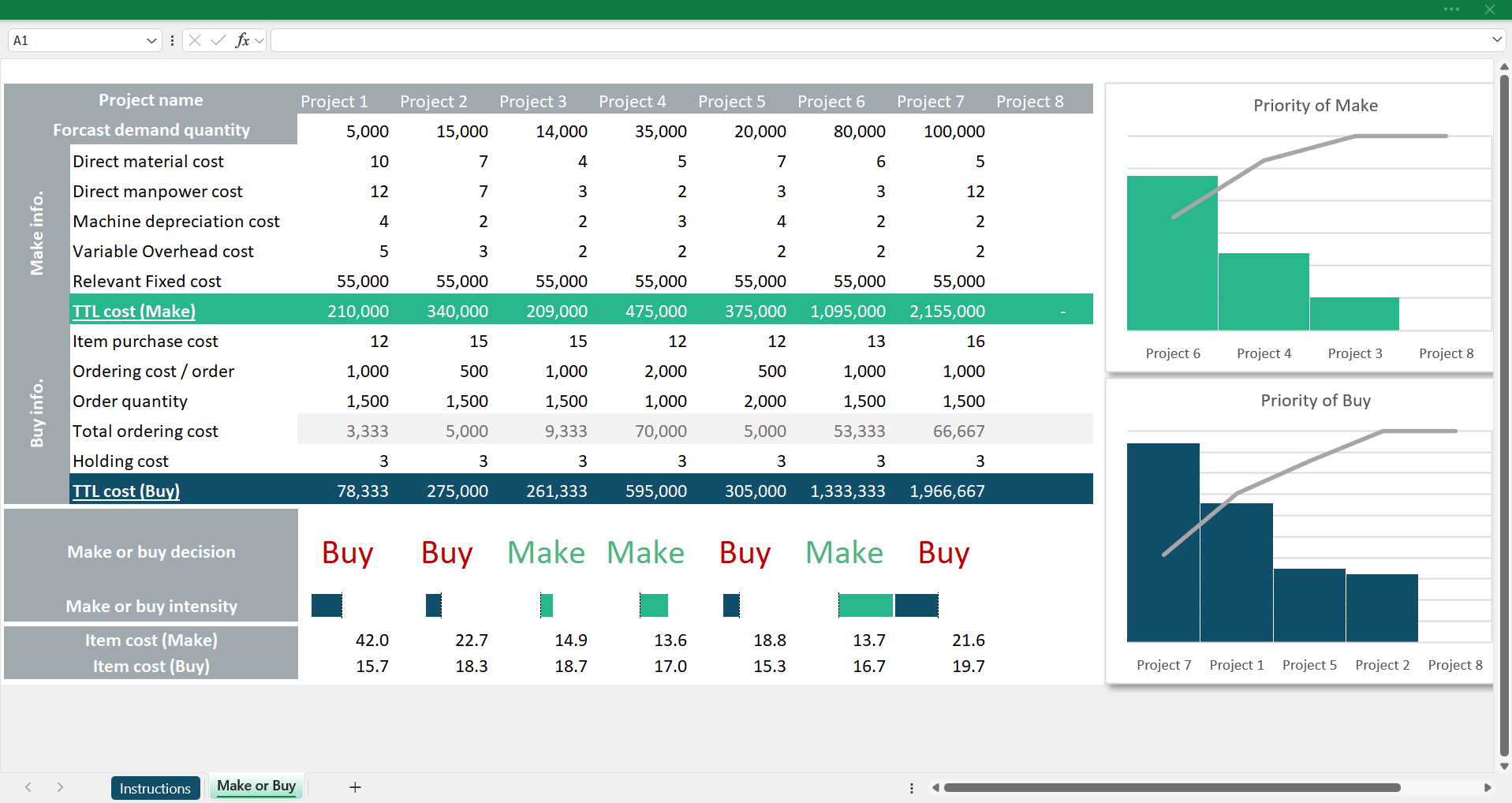The image size is (1512, 803).
Task: Click the Enter checkmark icon in formula bar
Action: point(218,40)
